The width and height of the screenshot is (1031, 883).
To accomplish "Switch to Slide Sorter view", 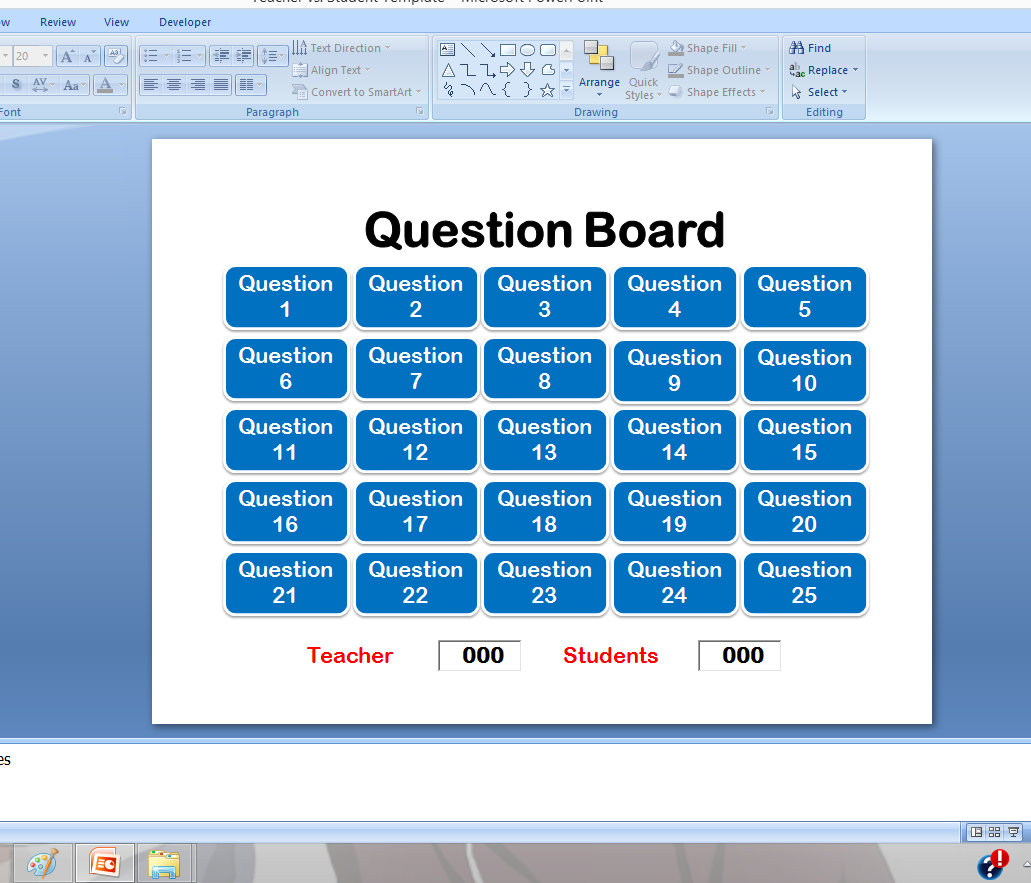I will pos(995,832).
